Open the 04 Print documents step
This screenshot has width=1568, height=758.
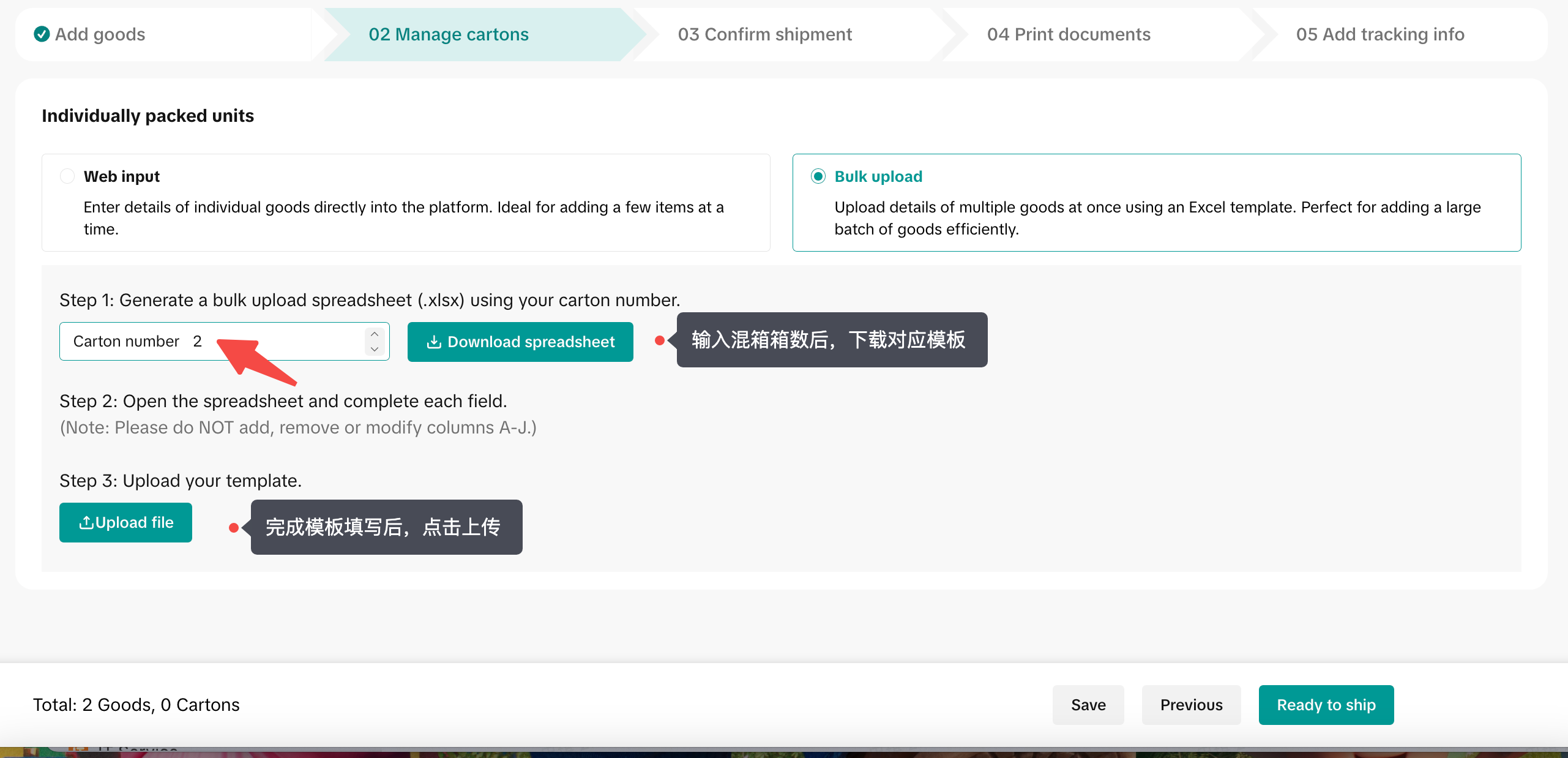coord(1069,34)
